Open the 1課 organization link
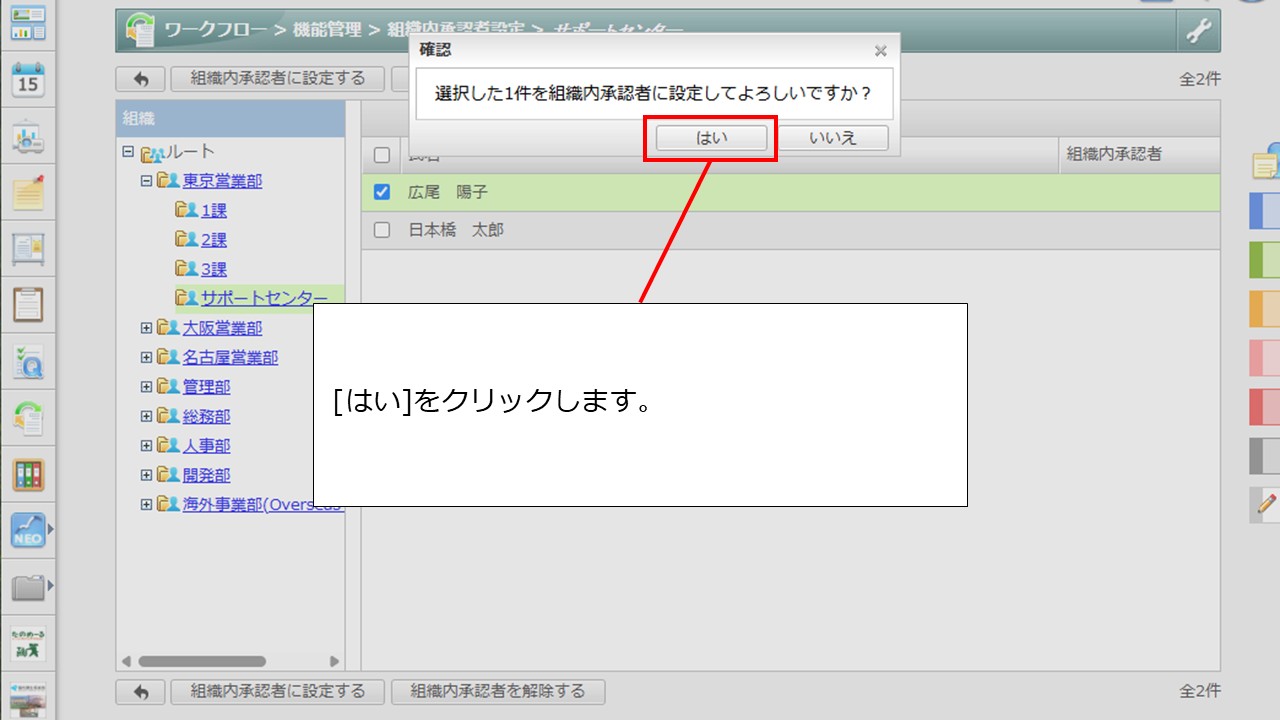The height and width of the screenshot is (720, 1280). [214, 210]
